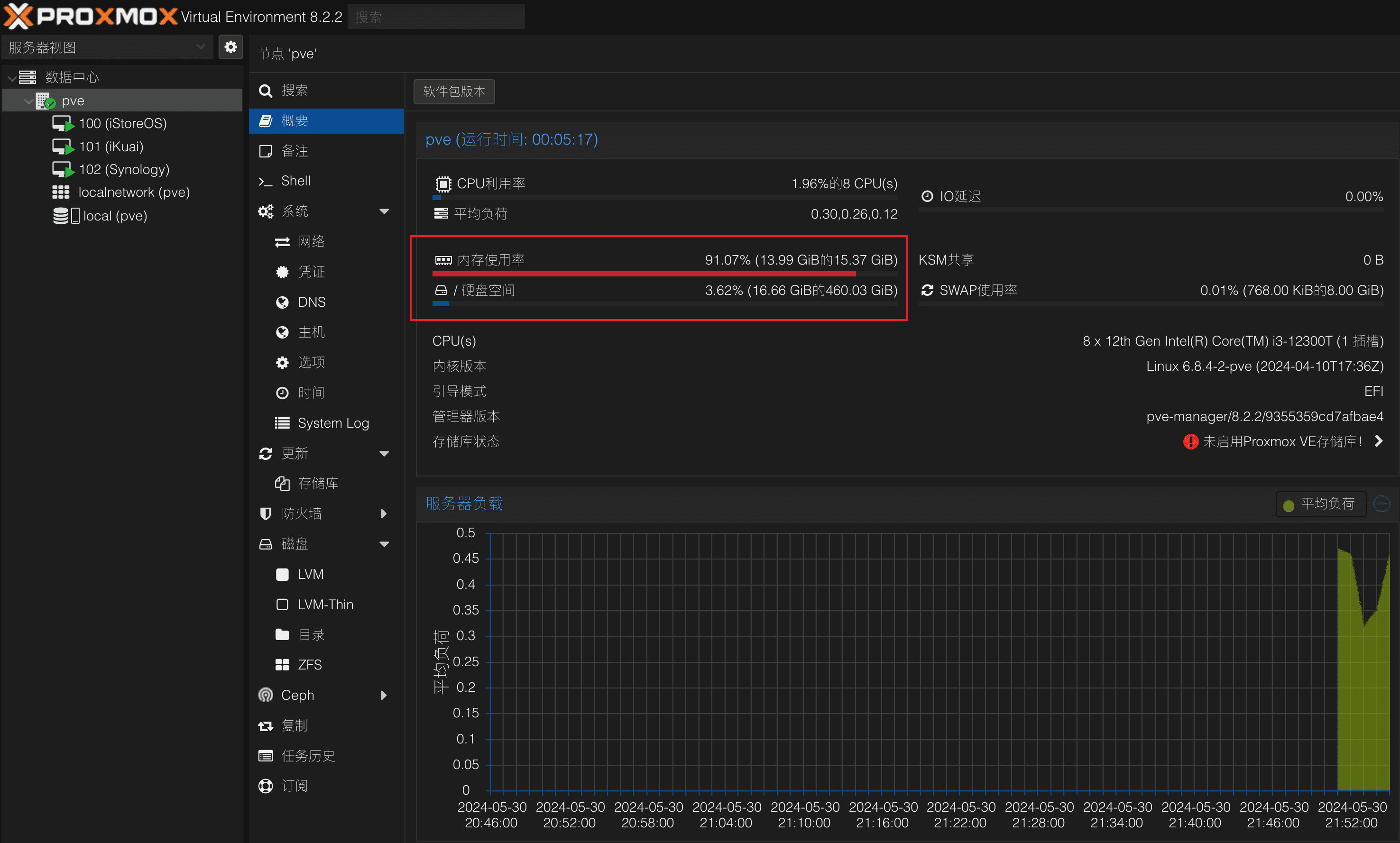Viewport: 1400px width, 843px height.
Task: Click the 服务器视图 dropdown selector
Action: click(x=105, y=48)
